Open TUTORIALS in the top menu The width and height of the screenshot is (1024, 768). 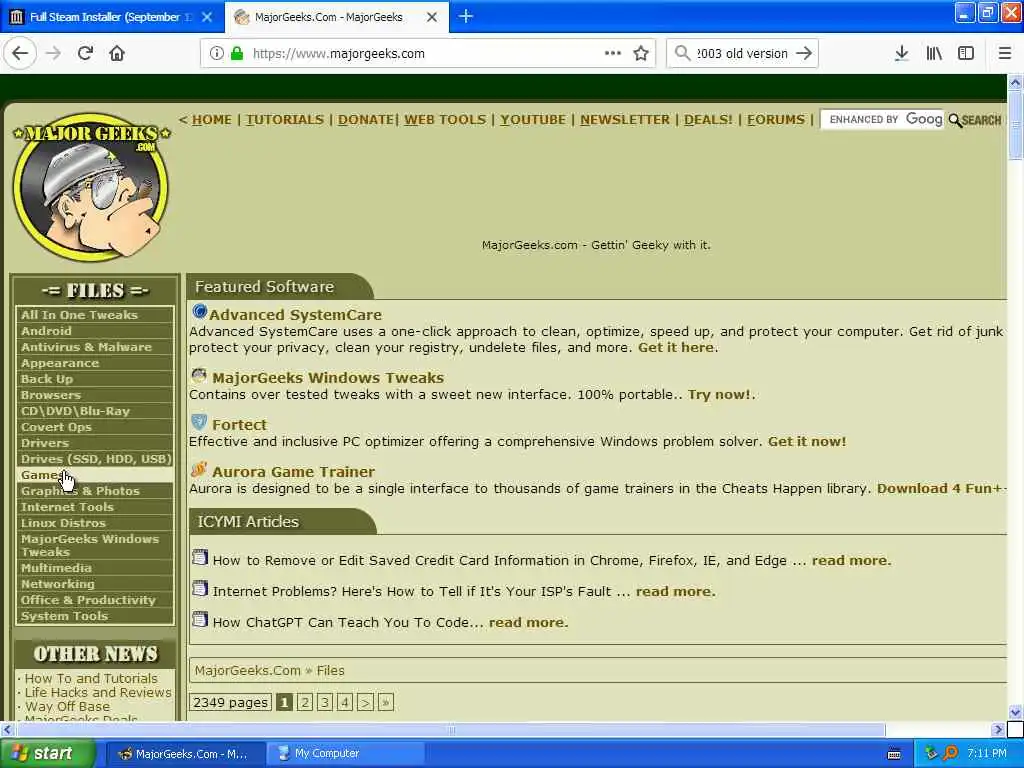[x=285, y=120]
